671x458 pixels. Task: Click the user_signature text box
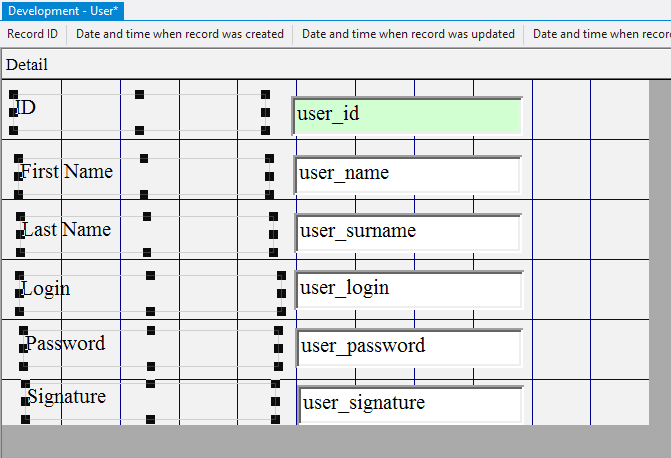pos(410,404)
